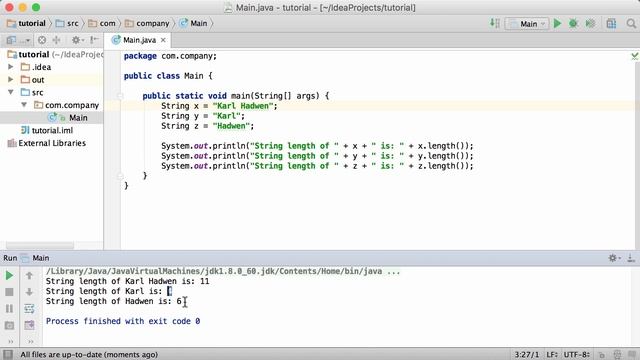Click the 3:27/1 cursor position indicator
The image size is (640, 360).
527,354
